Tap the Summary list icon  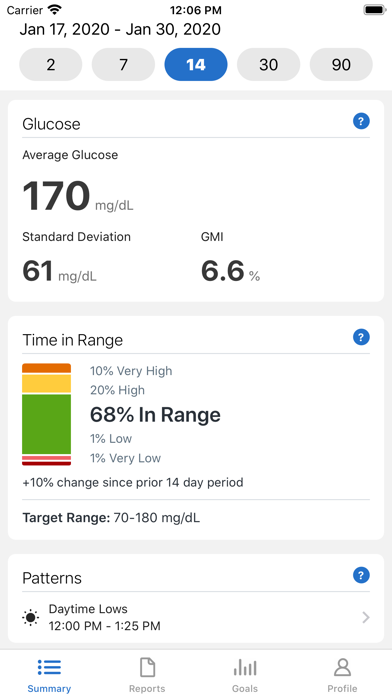point(49,667)
